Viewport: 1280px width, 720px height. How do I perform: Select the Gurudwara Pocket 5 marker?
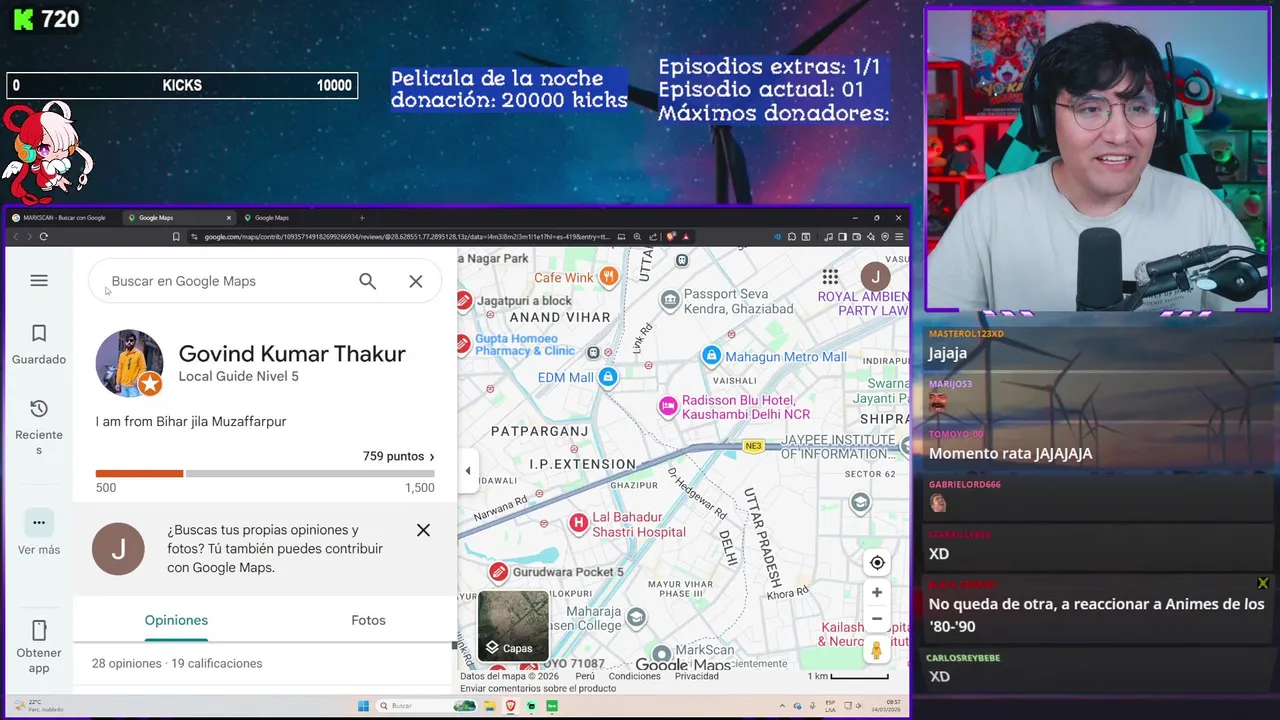pyautogui.click(x=498, y=572)
